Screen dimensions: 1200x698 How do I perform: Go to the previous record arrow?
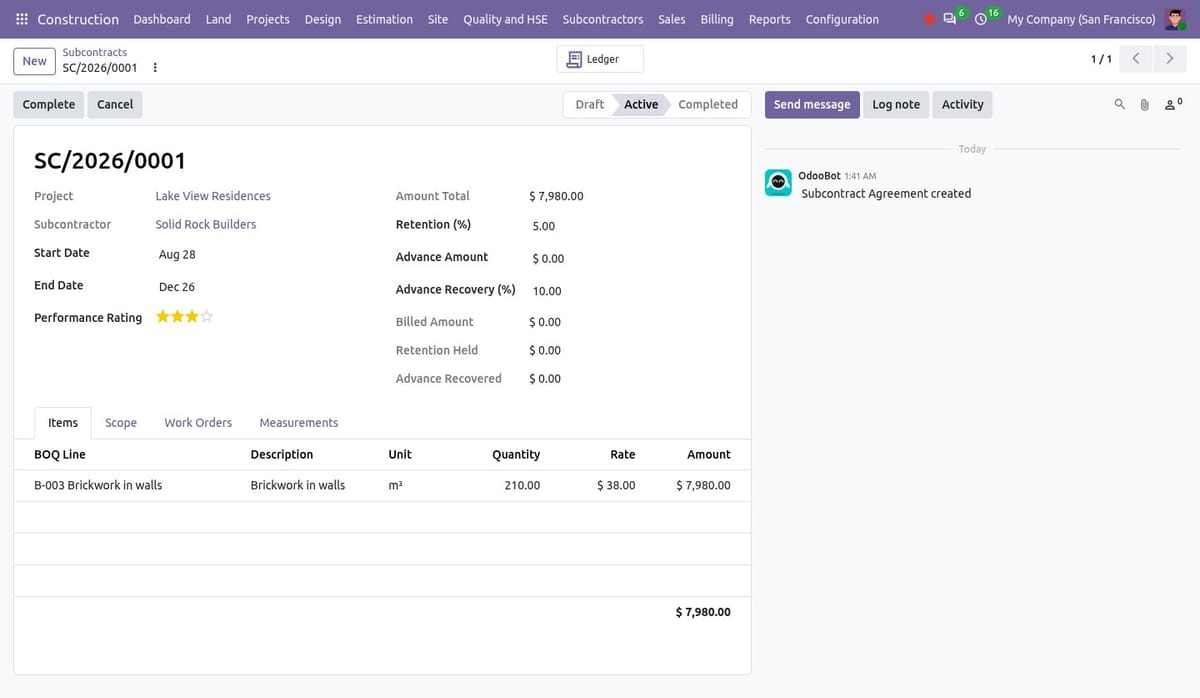coord(1135,59)
